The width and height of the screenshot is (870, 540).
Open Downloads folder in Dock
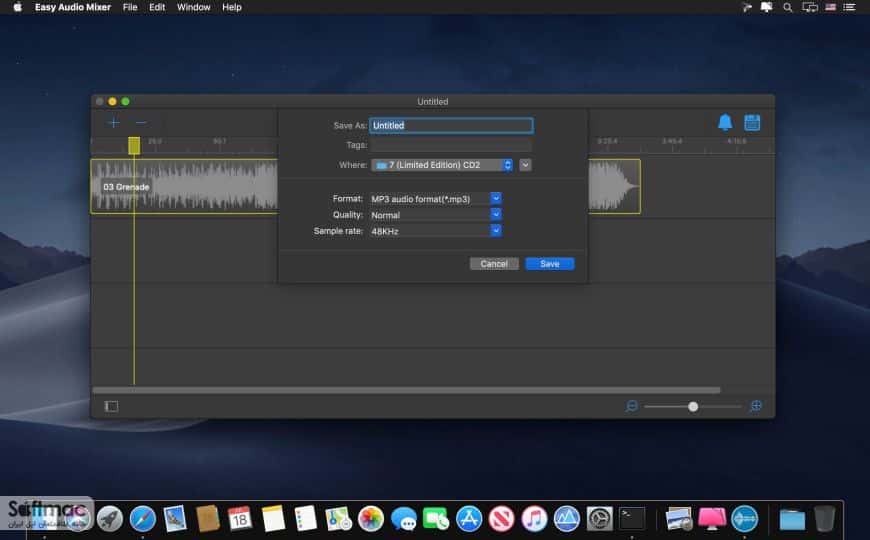pos(792,520)
